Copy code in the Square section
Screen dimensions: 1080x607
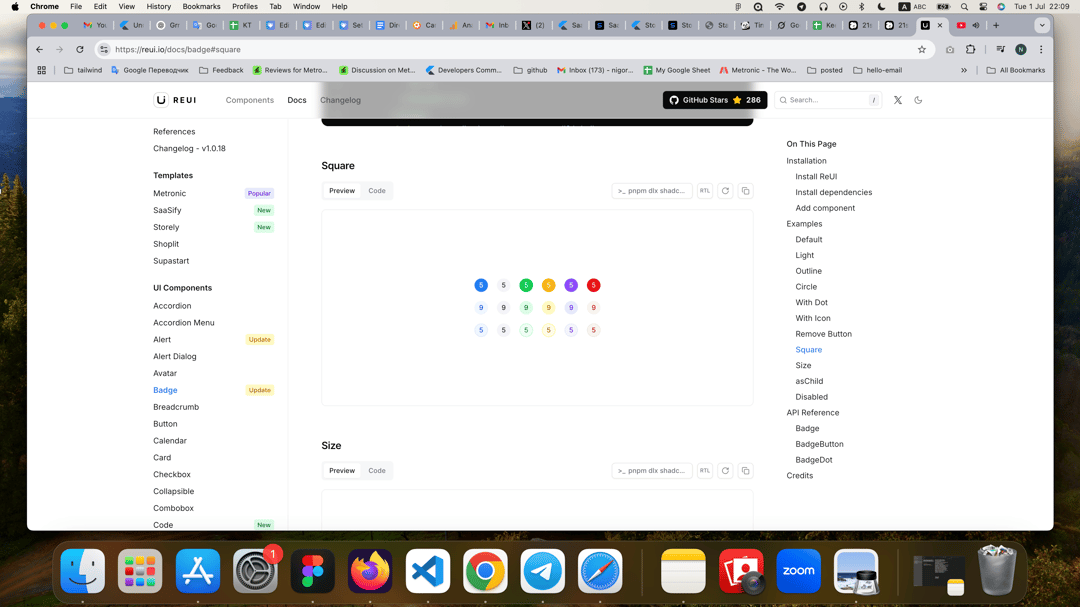[x=745, y=191]
